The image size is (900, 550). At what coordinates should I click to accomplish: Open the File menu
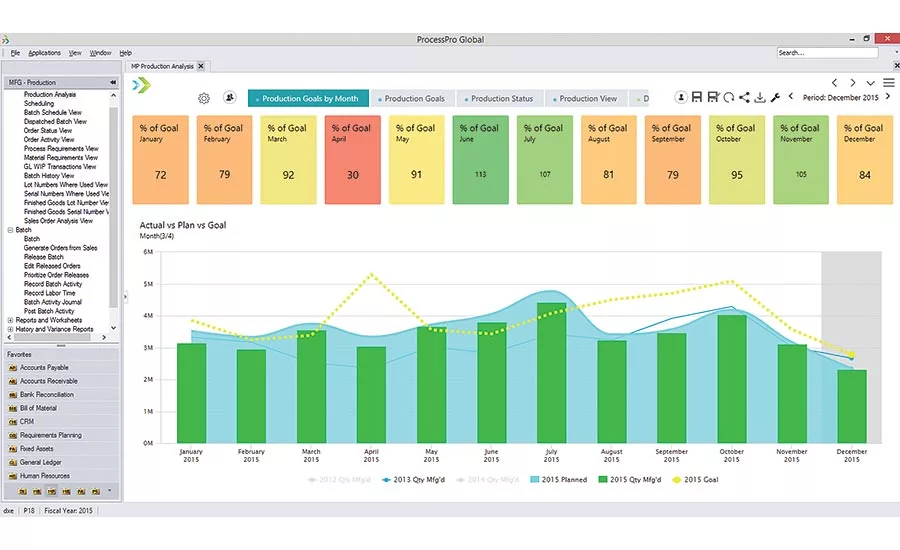tap(15, 53)
